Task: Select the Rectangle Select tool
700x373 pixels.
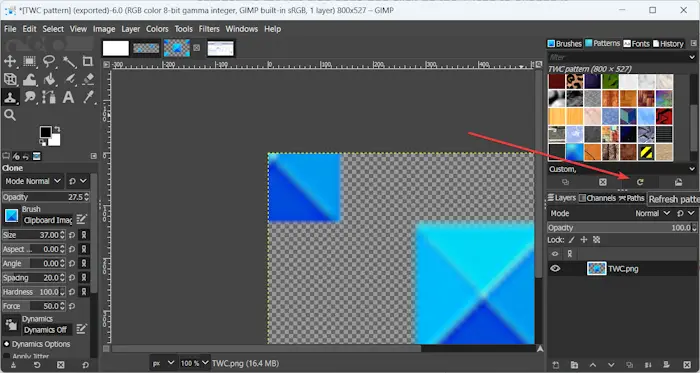Action: pyautogui.click(x=29, y=61)
